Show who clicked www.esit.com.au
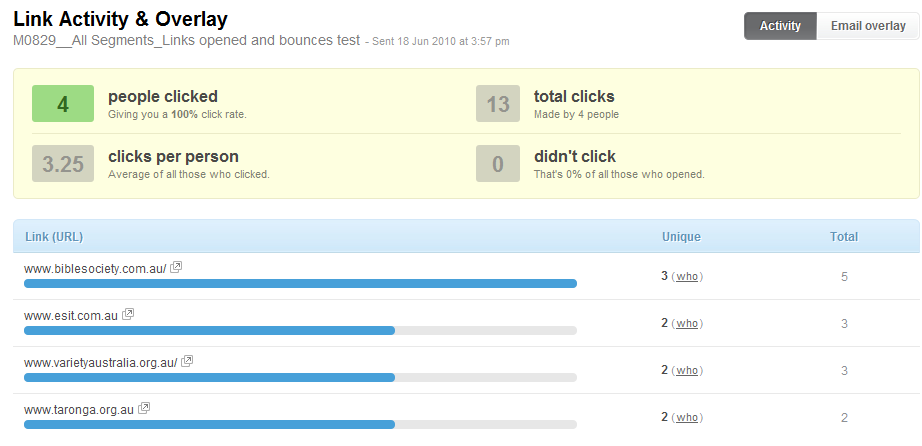This screenshot has height=446, width=922. point(687,324)
